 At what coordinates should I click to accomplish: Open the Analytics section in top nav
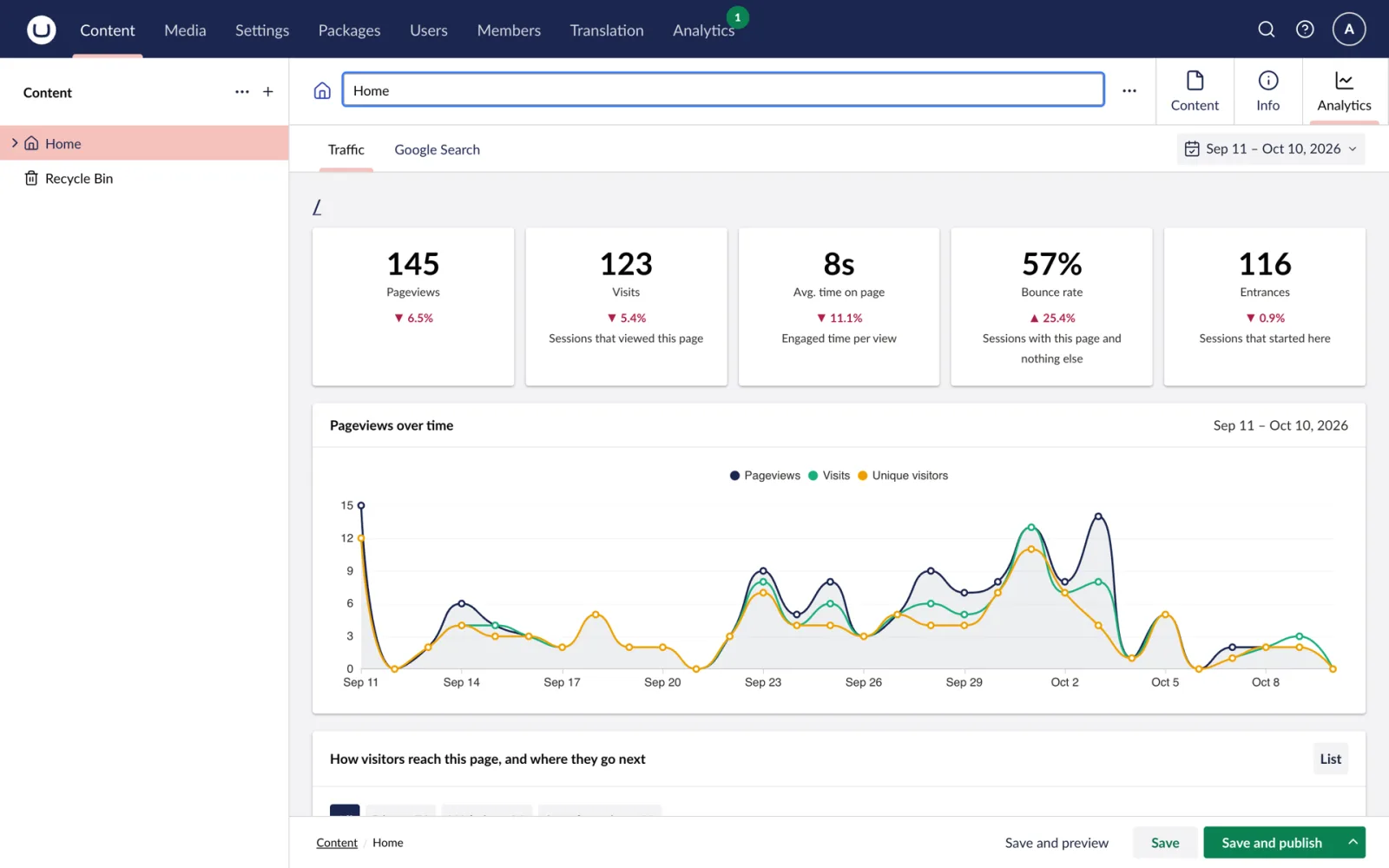coord(703,30)
